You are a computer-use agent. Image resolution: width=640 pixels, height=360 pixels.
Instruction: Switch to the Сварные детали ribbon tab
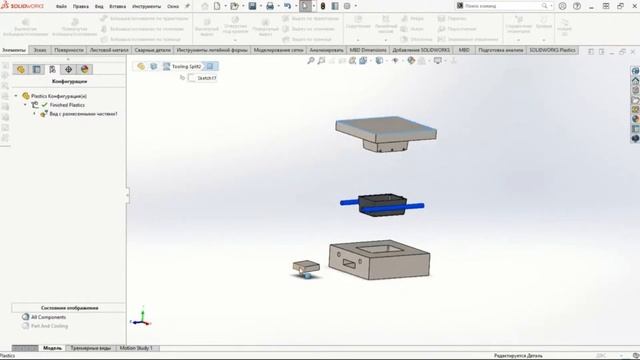point(153,50)
